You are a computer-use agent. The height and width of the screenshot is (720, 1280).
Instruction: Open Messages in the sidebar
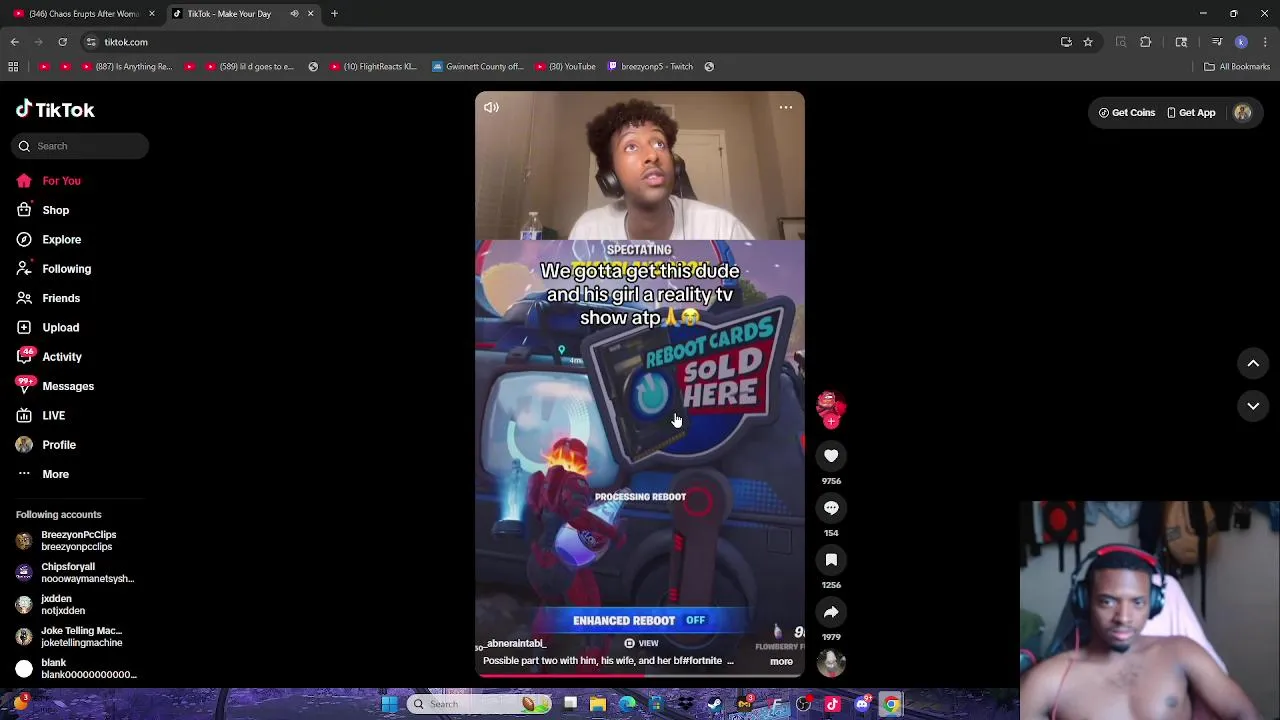coord(54,386)
